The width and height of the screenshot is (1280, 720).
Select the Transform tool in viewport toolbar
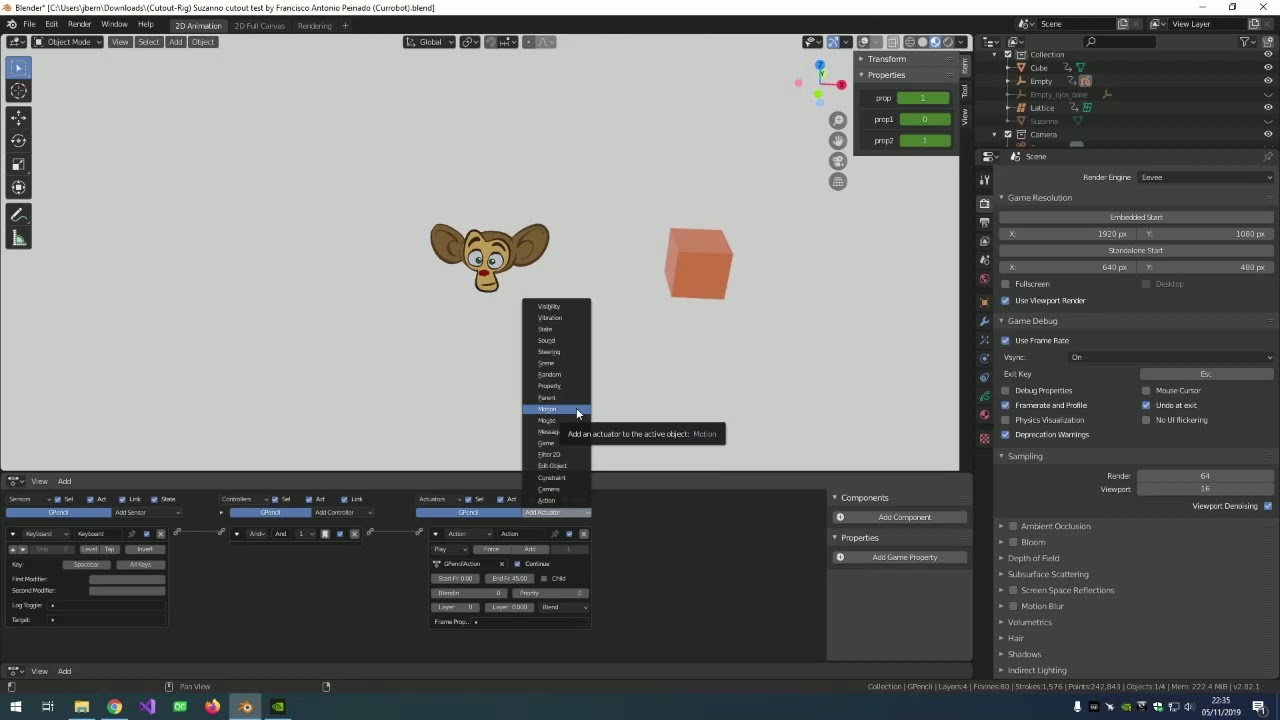pos(18,187)
